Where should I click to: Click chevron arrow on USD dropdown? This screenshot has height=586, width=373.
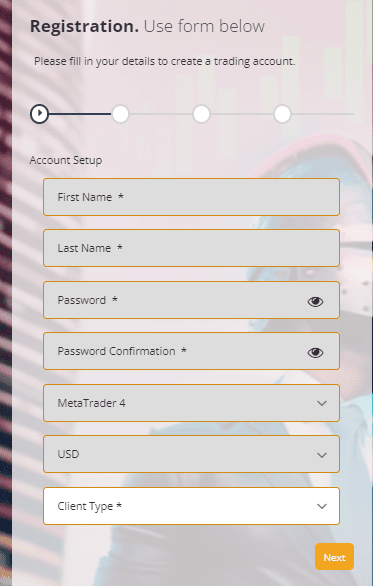tap(322, 455)
